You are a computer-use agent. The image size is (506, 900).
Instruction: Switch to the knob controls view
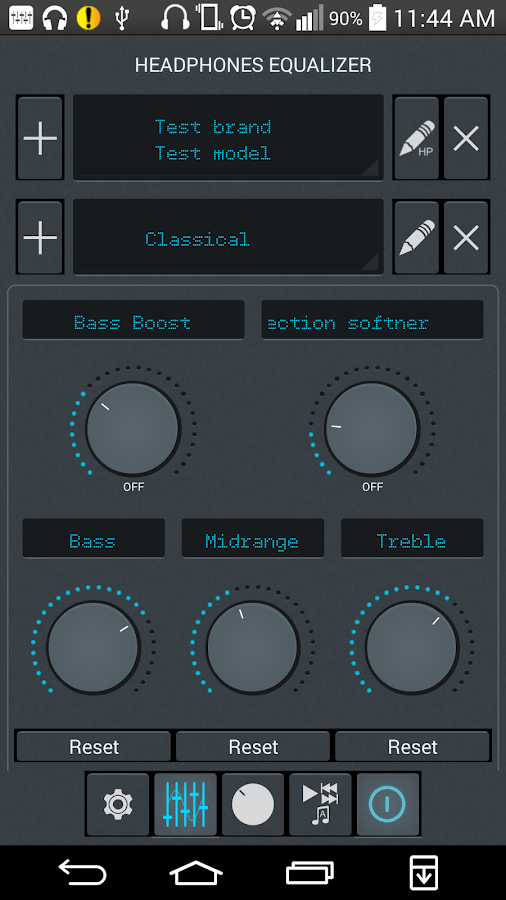[253, 804]
